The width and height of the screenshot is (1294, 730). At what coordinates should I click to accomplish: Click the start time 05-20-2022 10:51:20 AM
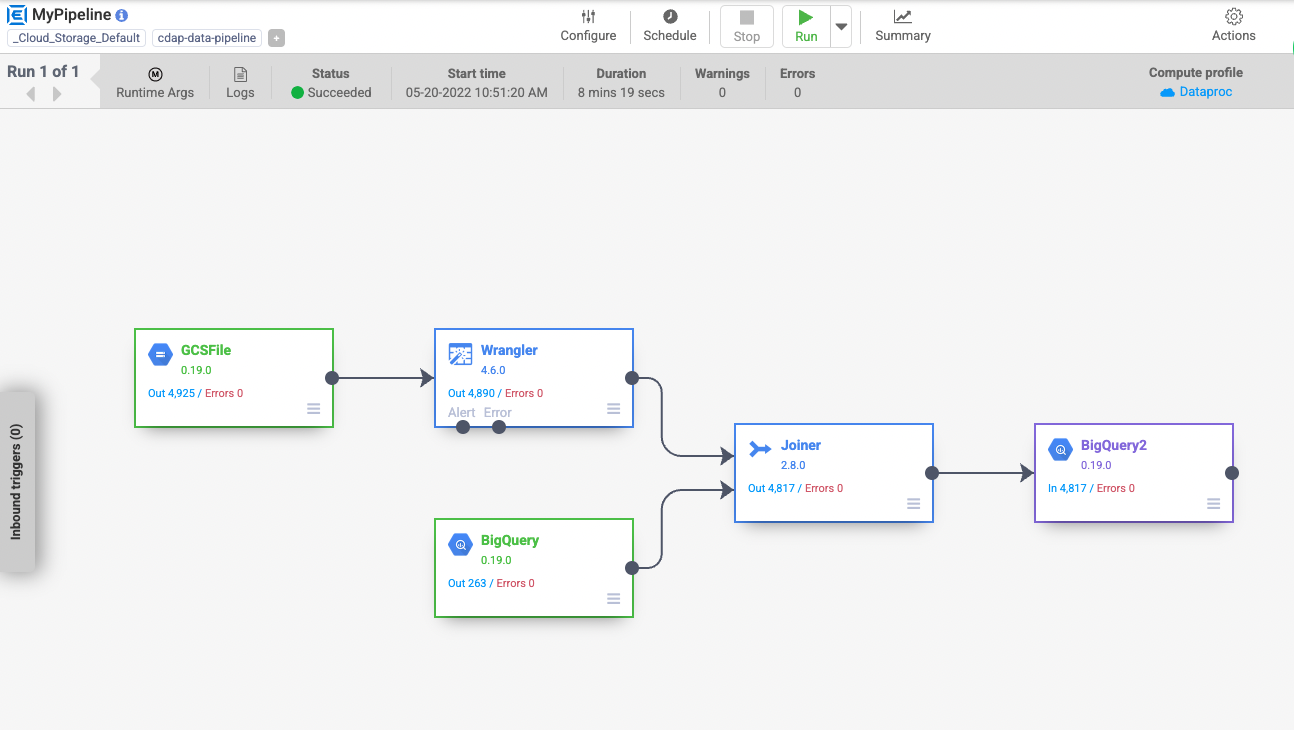pyautogui.click(x=477, y=92)
